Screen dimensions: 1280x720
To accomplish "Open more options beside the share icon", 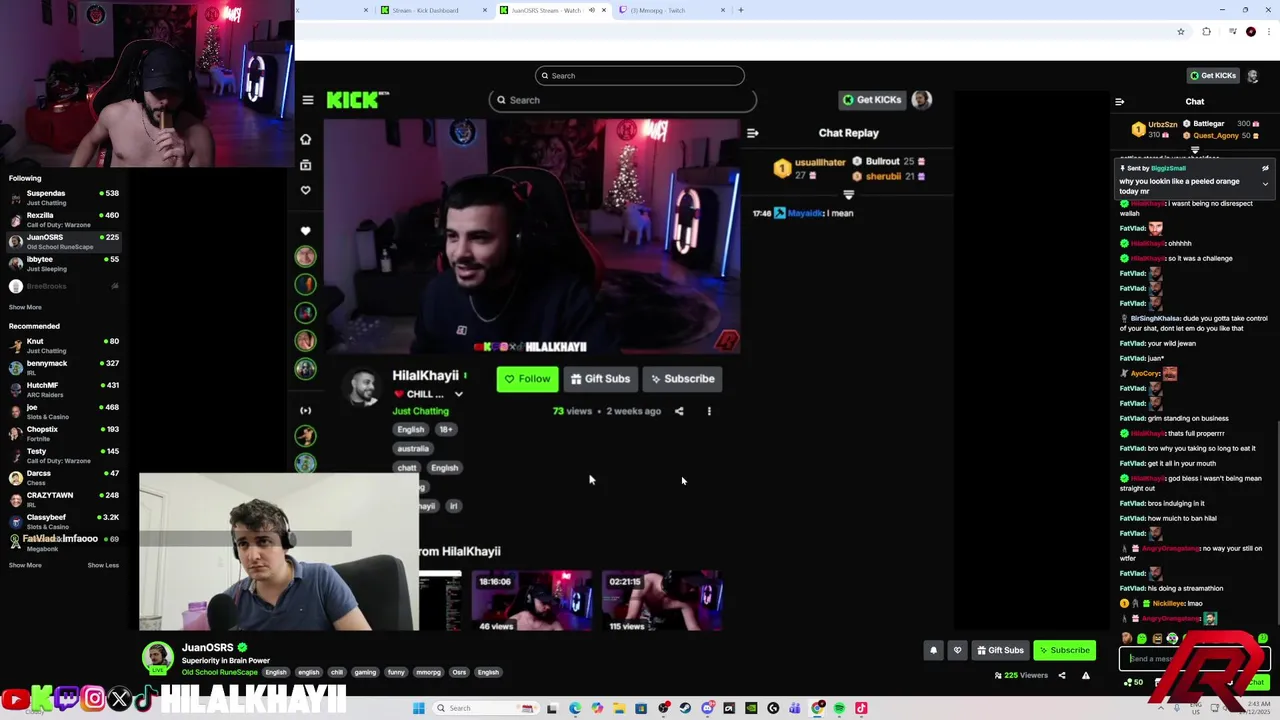I will tap(709, 411).
